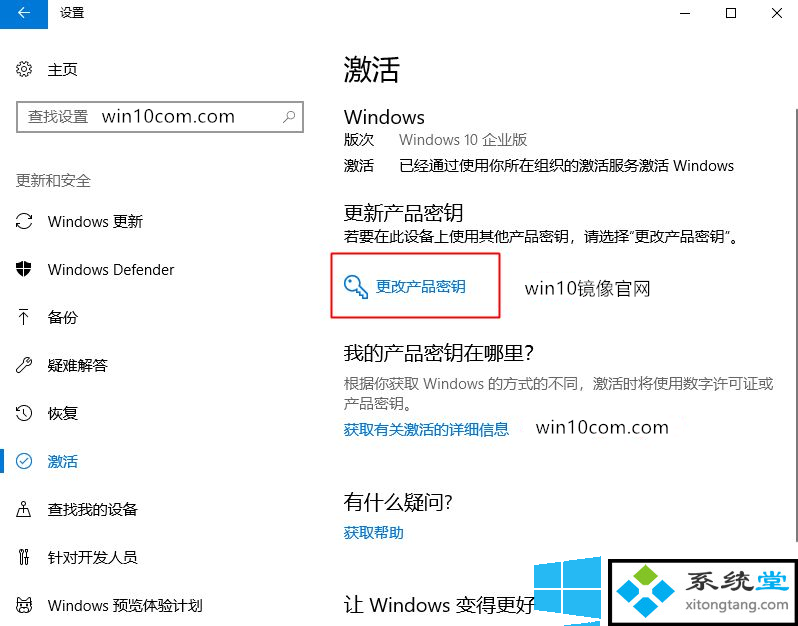
Task: Click the 获取帮助 link
Action: (x=374, y=532)
